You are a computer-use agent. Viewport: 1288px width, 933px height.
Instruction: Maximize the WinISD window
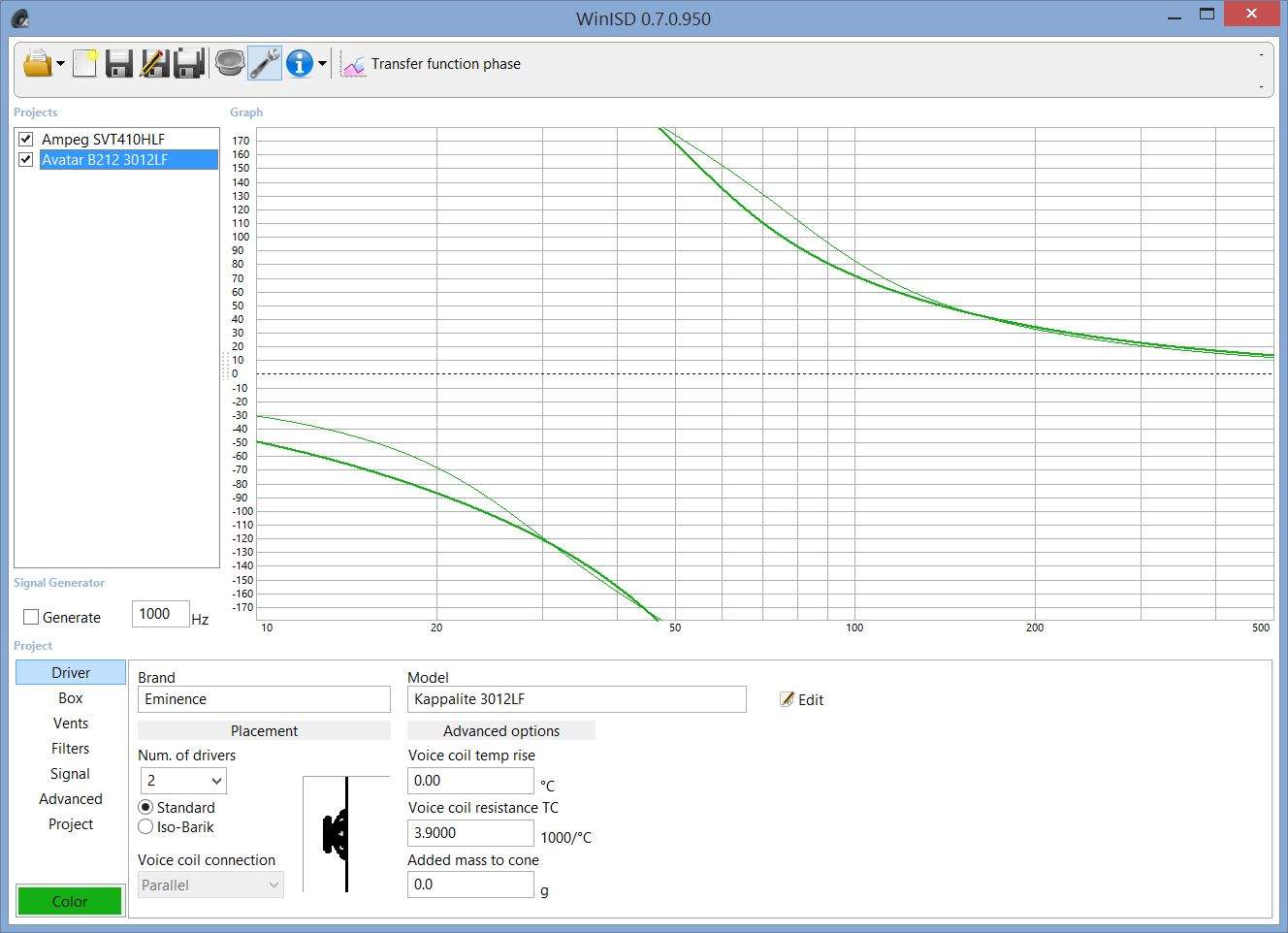1207,15
